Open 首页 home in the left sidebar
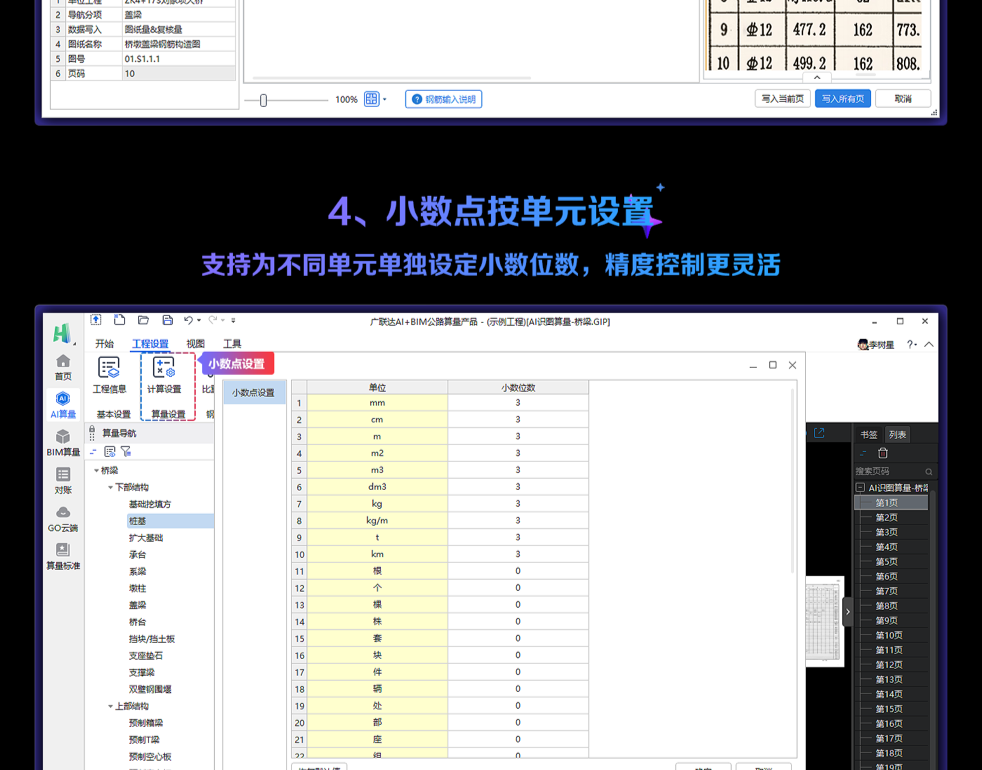 [x=63, y=368]
